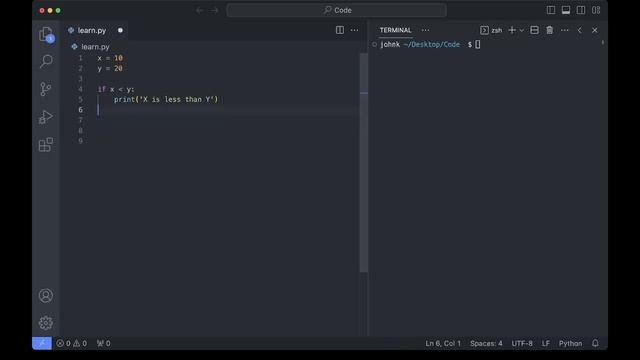This screenshot has height=360, width=640.
Task: Switch to the TERMINAL panel tab
Action: 396,30
